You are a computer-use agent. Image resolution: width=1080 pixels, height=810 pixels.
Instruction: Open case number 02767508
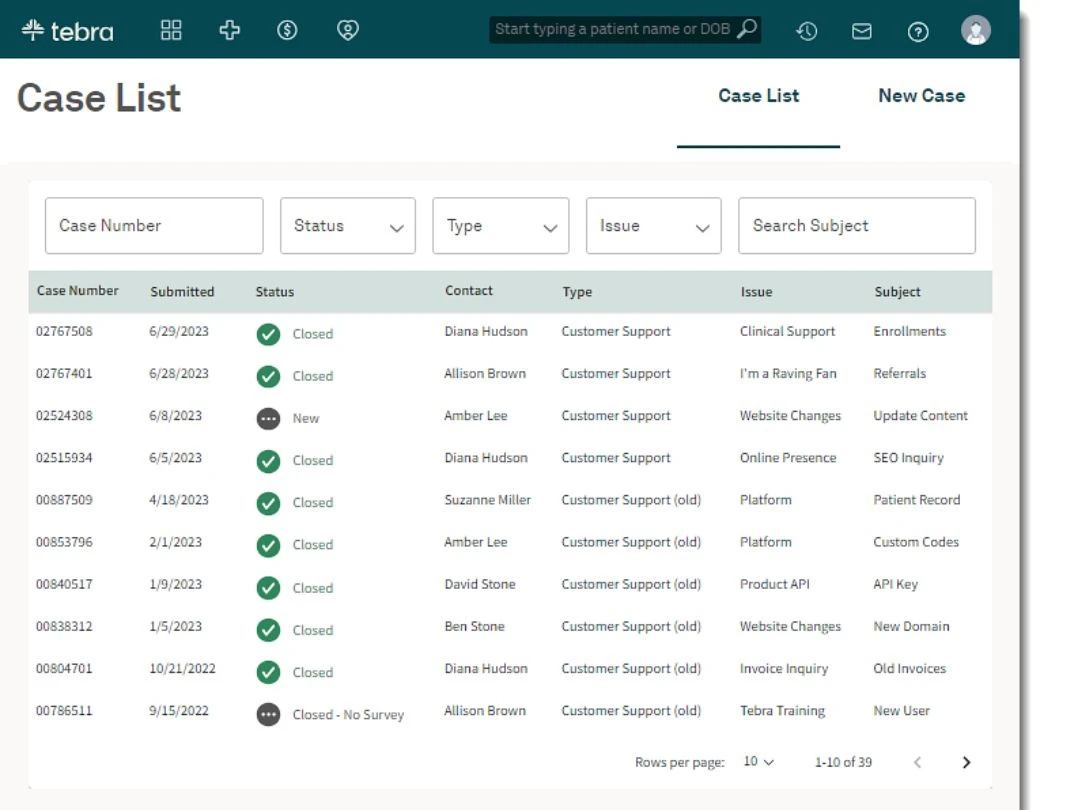(x=64, y=331)
